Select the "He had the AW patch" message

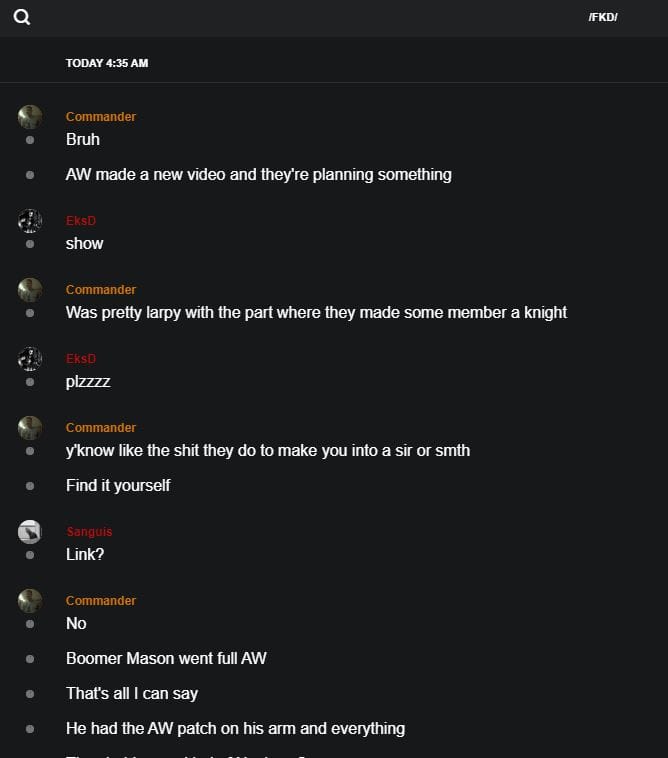click(235, 729)
